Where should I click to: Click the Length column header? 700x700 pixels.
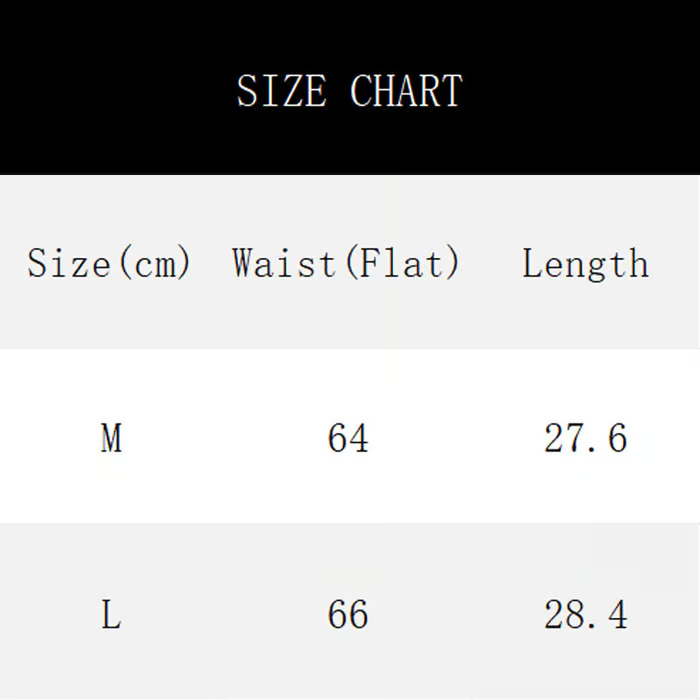(x=585, y=264)
